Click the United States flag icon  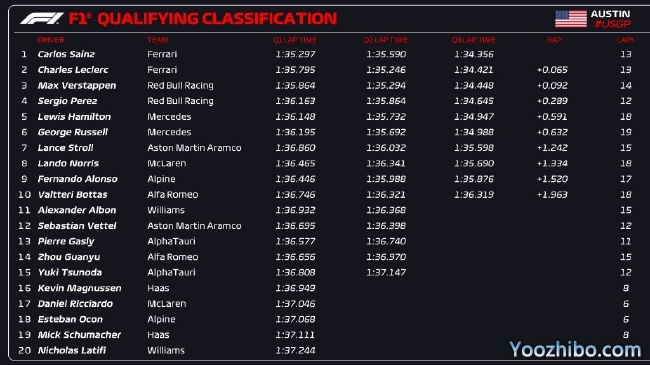click(x=571, y=19)
